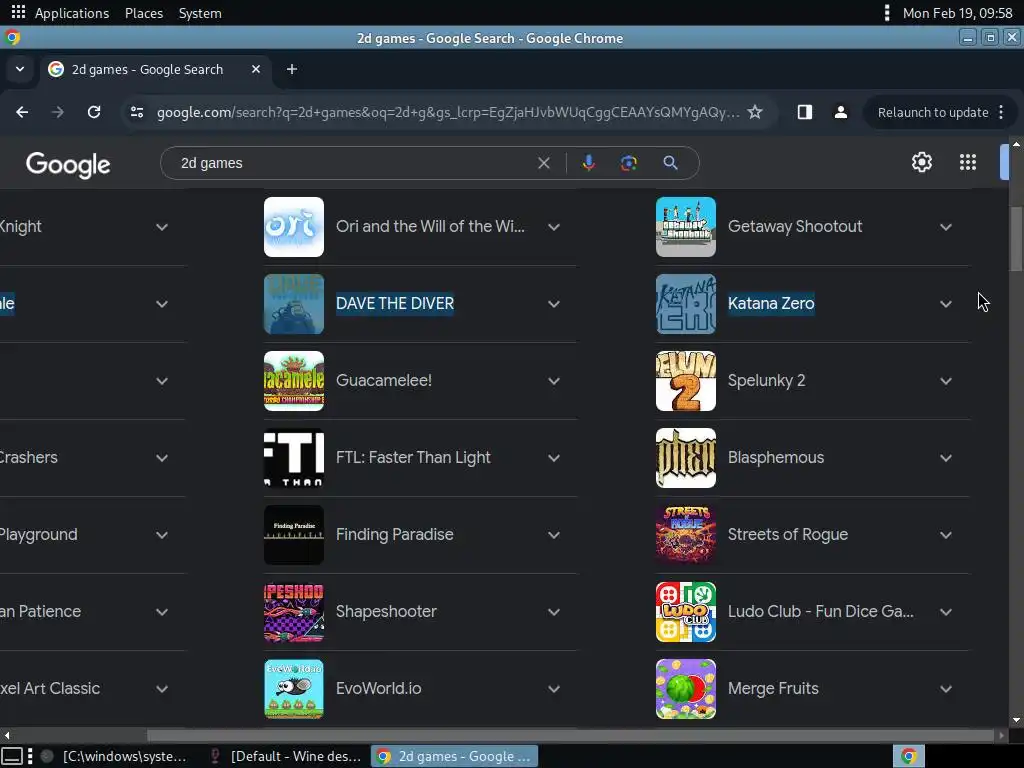Expand Ori and the Will of the Wisps

click(554, 227)
